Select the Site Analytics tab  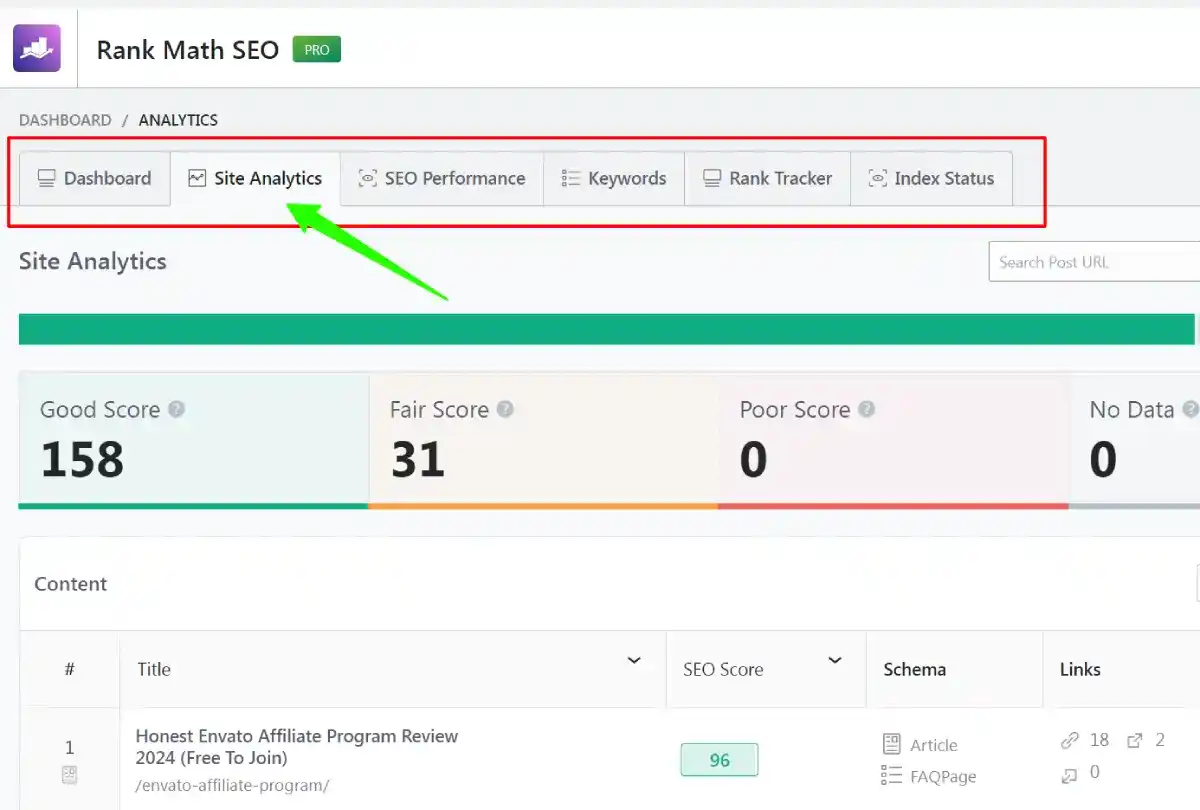coord(255,178)
